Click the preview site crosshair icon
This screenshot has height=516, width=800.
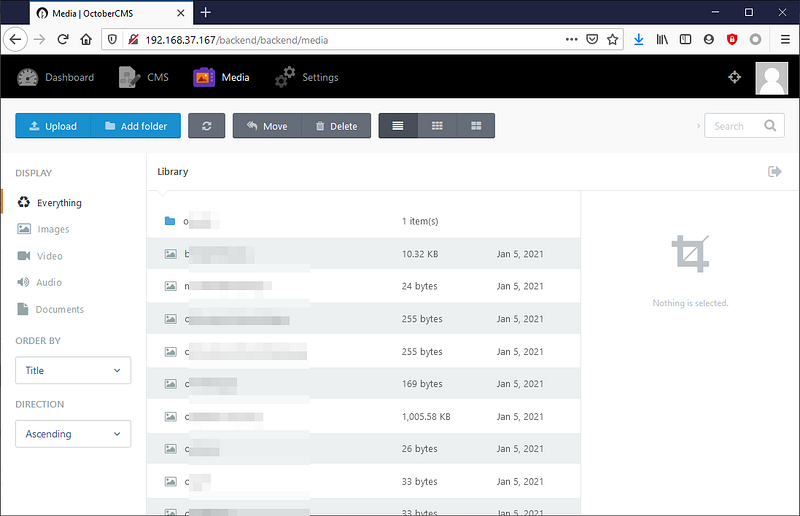734,77
